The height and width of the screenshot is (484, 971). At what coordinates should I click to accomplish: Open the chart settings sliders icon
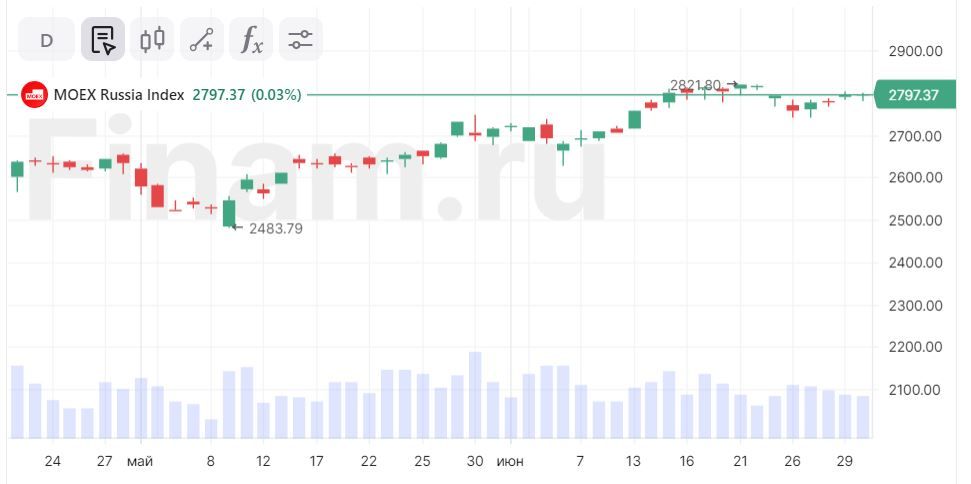300,40
